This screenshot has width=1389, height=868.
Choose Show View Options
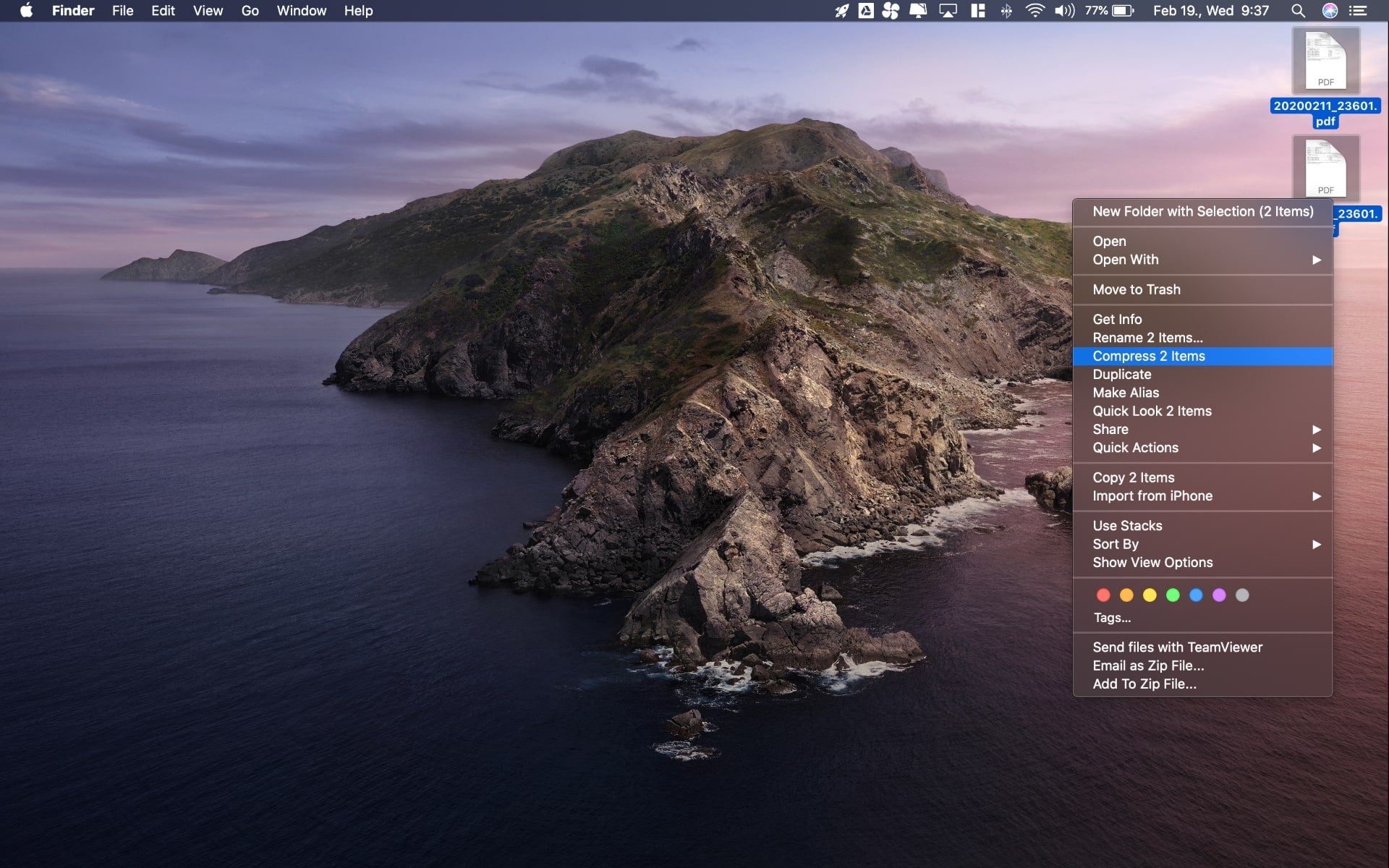1202,563
